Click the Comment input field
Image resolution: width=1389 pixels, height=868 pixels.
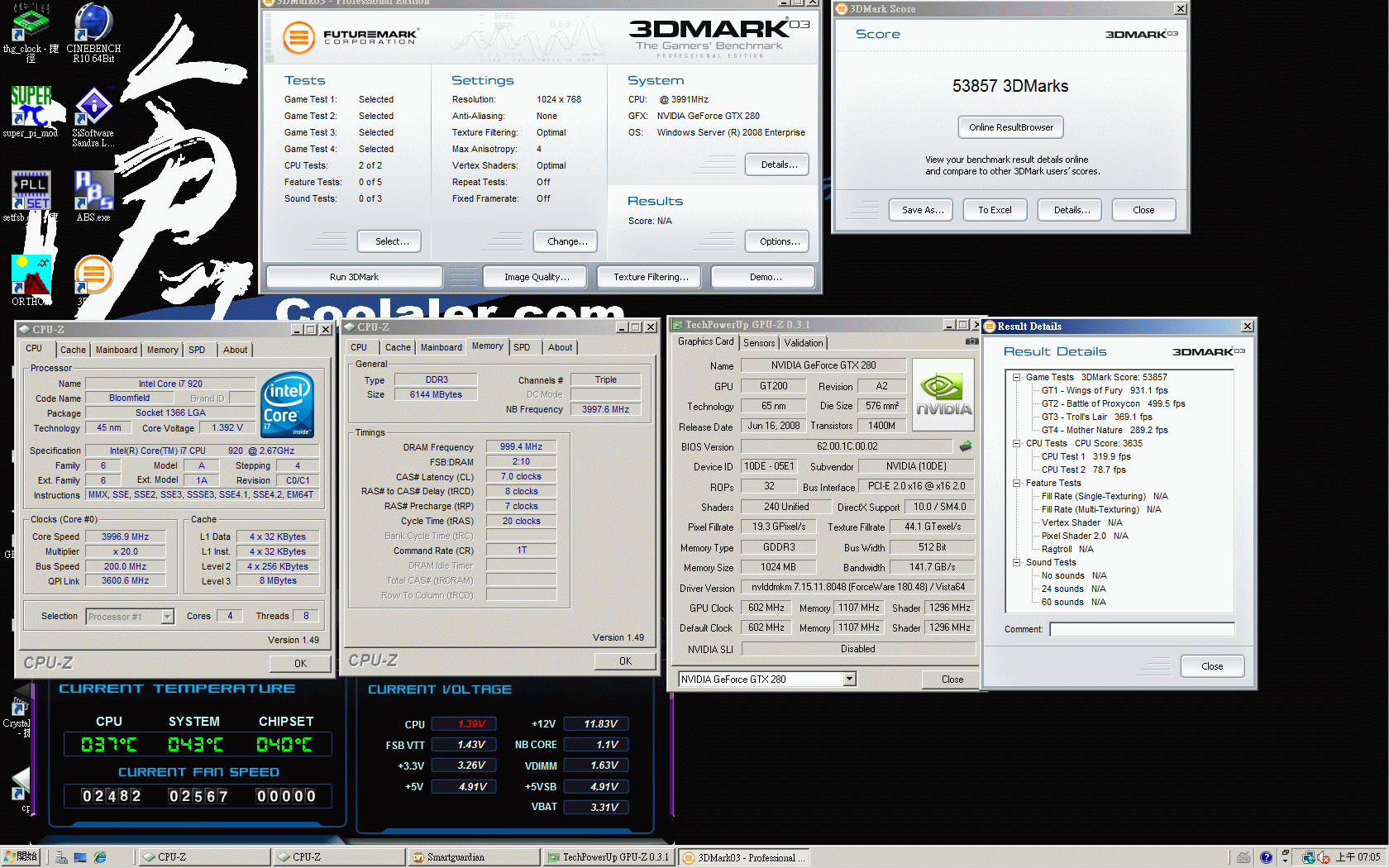pos(1142,629)
